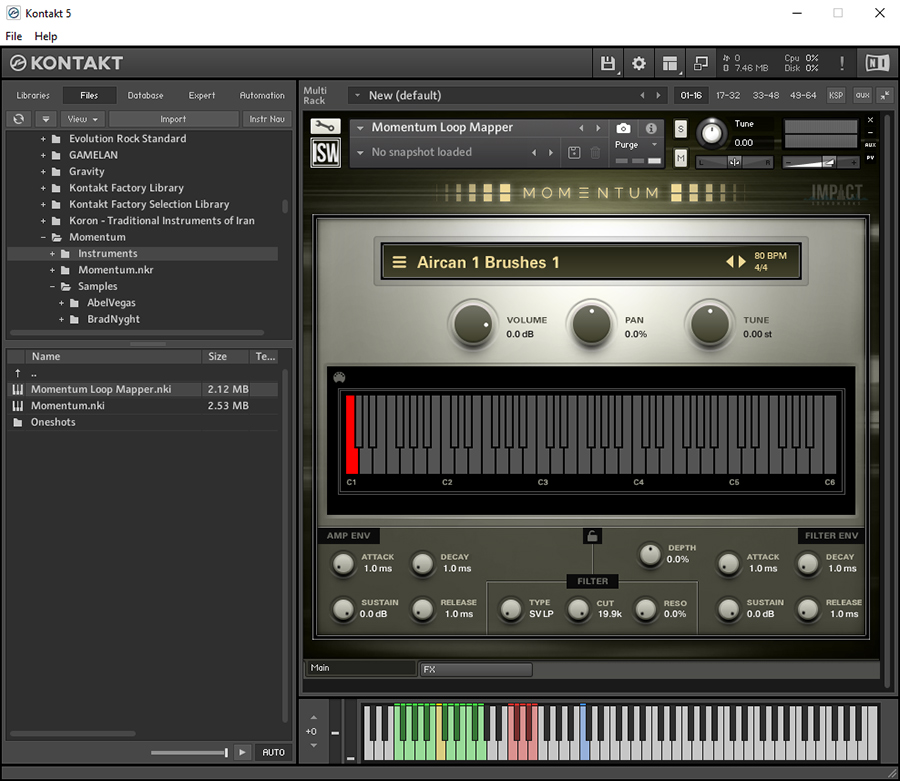The image size is (900, 781).
Task: Click the instrument pan slider
Action: tap(734, 163)
